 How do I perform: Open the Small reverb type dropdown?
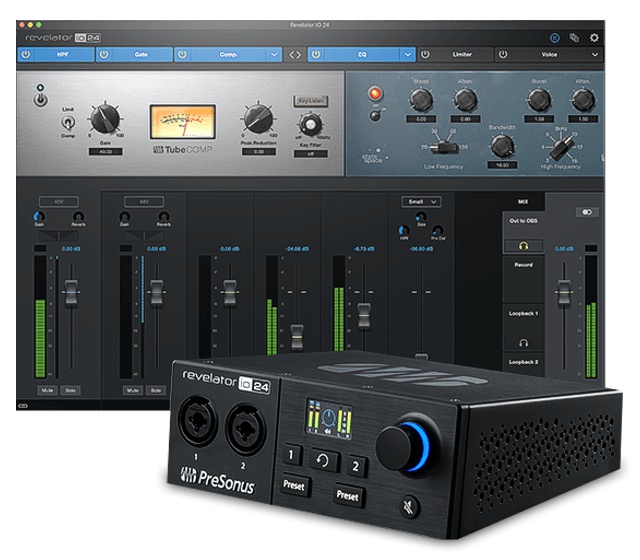pyautogui.click(x=421, y=202)
